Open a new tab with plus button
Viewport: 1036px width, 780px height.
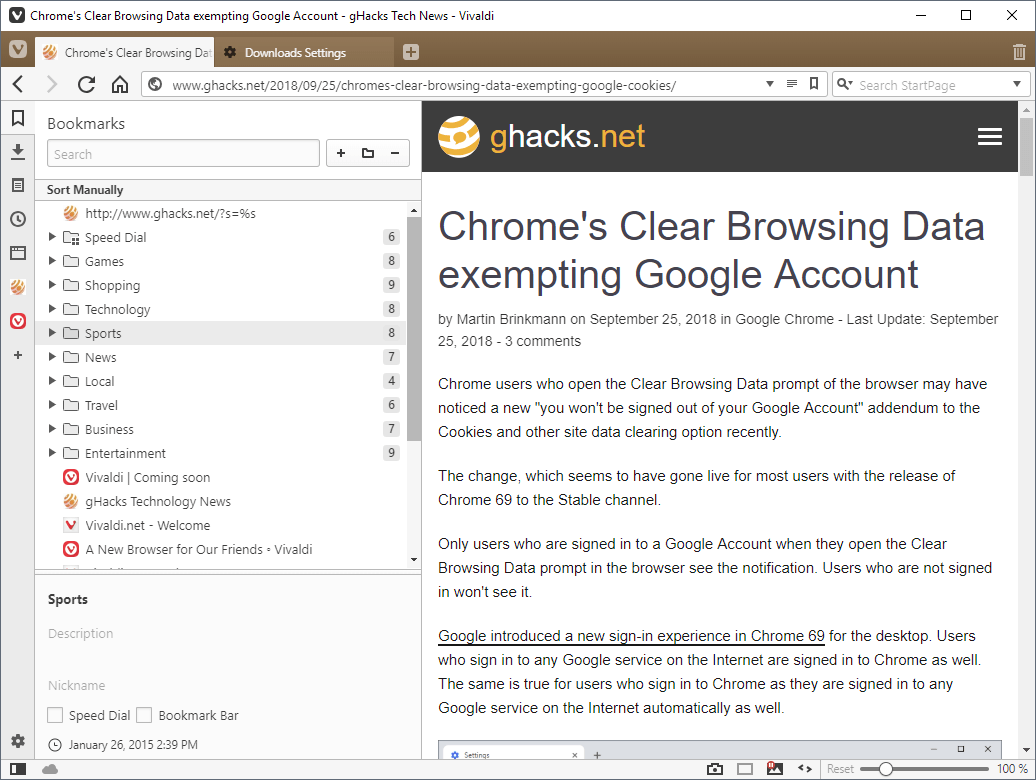pos(411,52)
